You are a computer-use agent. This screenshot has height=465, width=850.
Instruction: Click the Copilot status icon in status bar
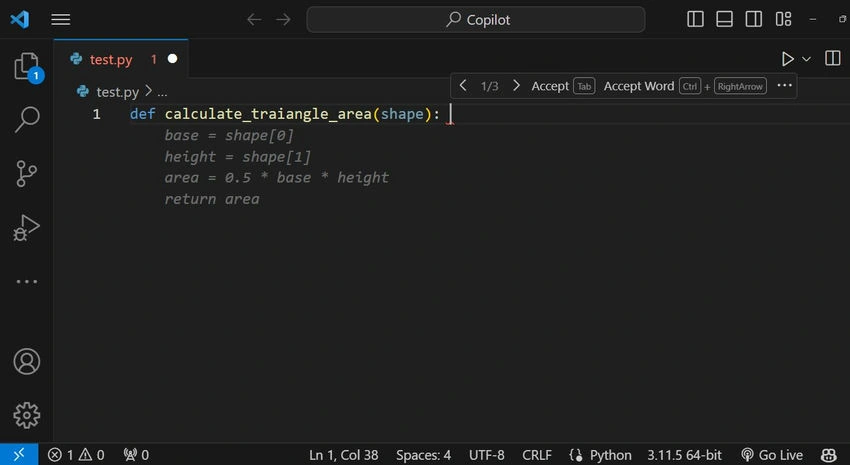click(829, 455)
